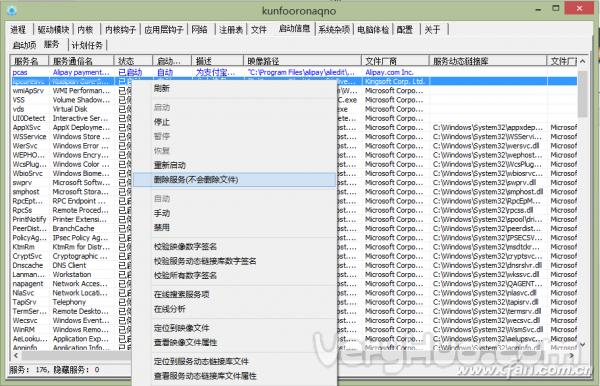Screen dimensions: 600x386
Task: Select the 启动信息 tab
Action: tap(294, 28)
